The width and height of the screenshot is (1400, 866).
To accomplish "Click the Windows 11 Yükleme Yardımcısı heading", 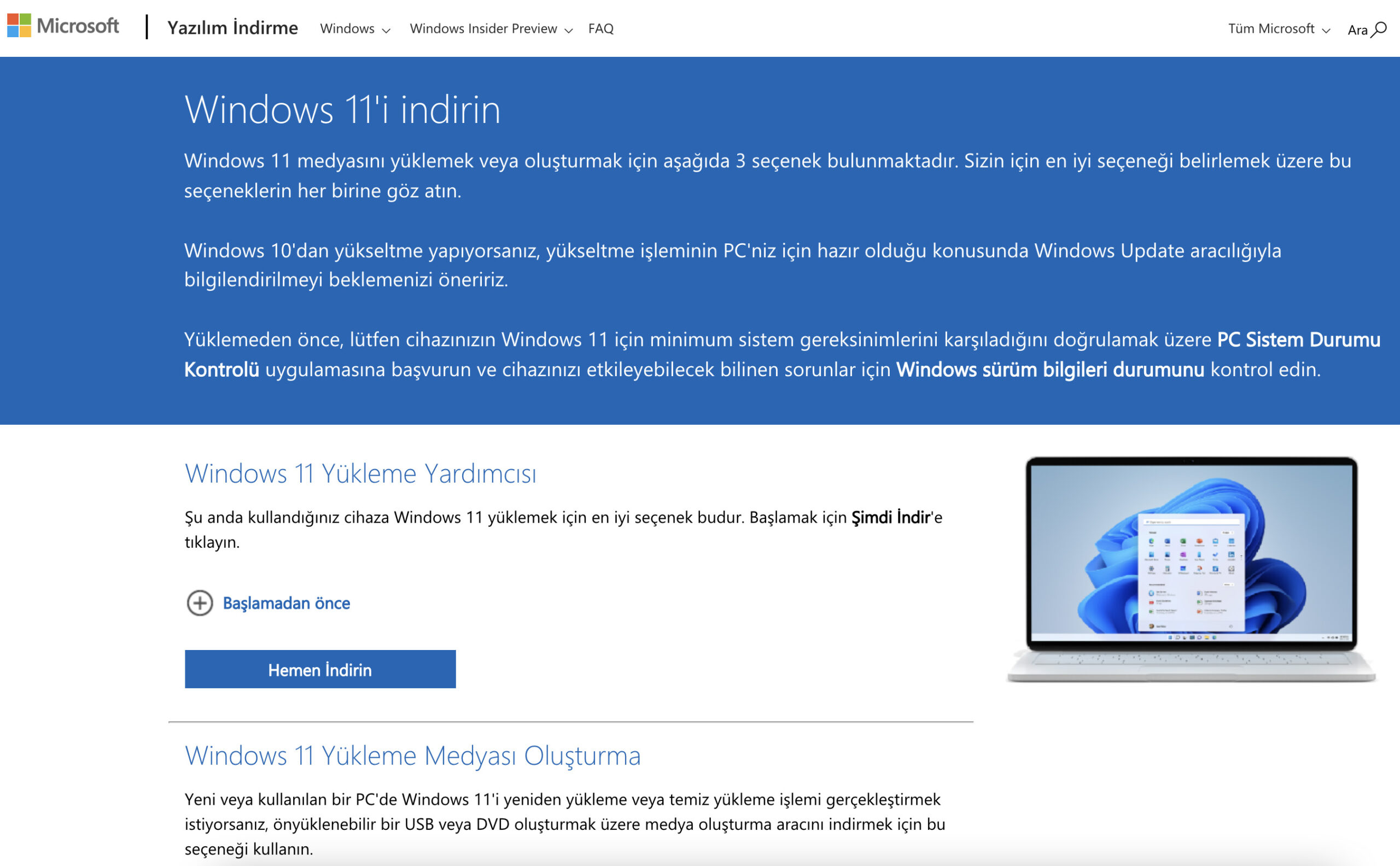I will [x=362, y=473].
